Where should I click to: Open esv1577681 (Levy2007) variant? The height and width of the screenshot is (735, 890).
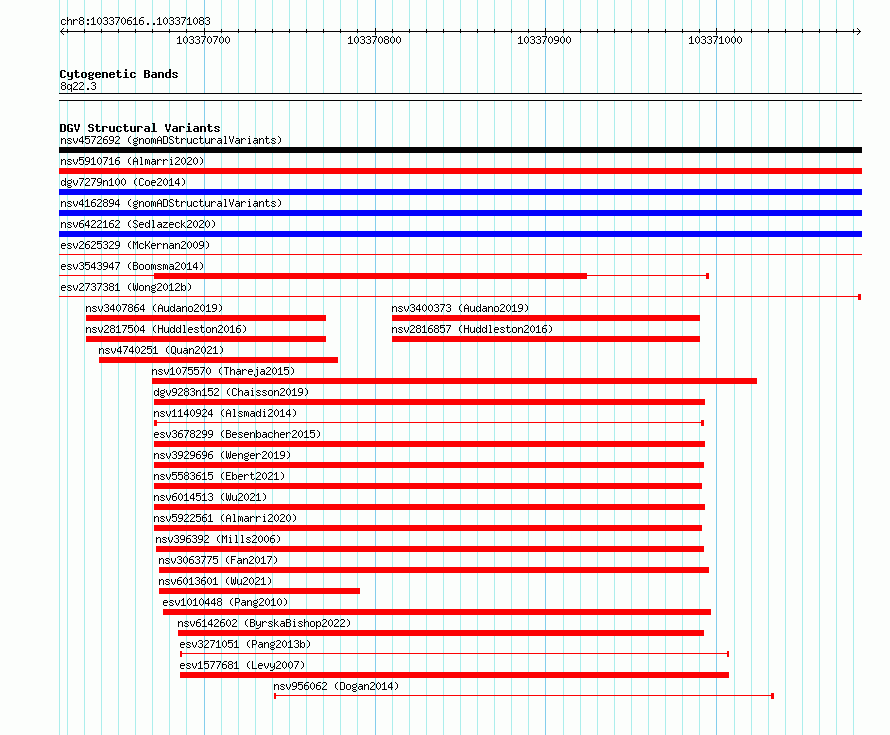coord(242,665)
